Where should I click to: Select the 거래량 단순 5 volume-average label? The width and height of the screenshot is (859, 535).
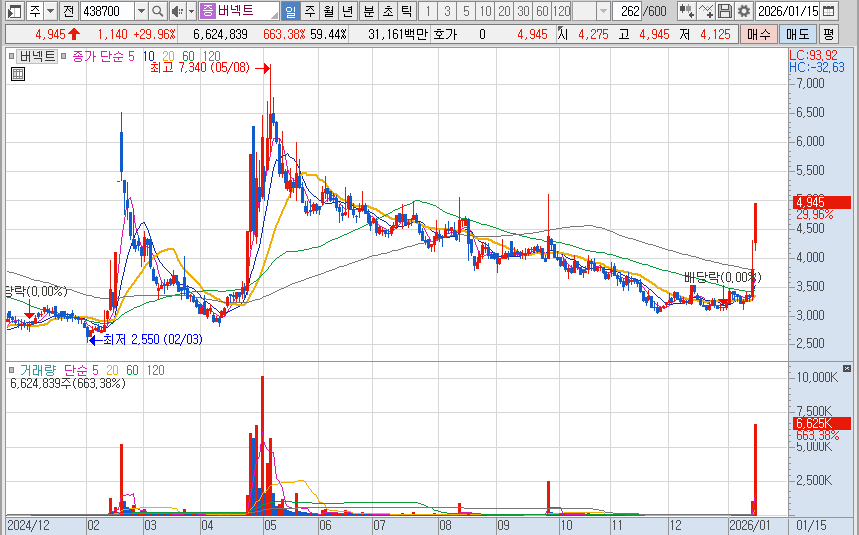81,370
